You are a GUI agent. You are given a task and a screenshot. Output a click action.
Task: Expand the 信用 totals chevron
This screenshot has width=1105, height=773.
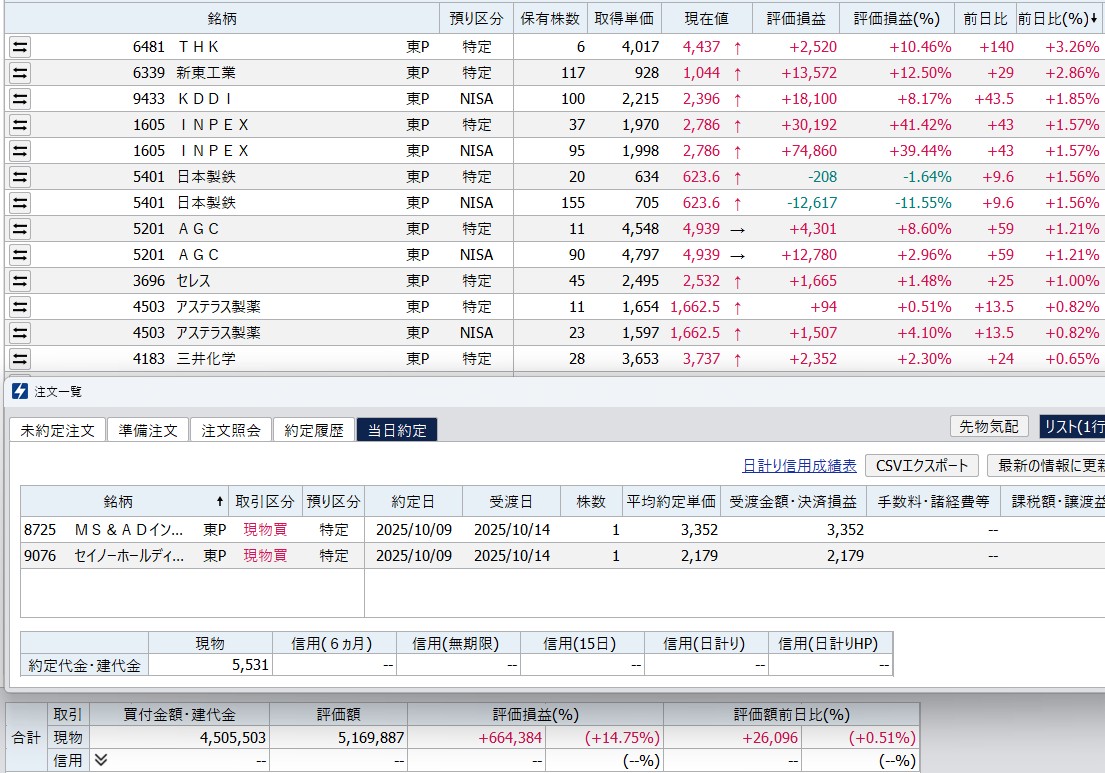click(101, 760)
